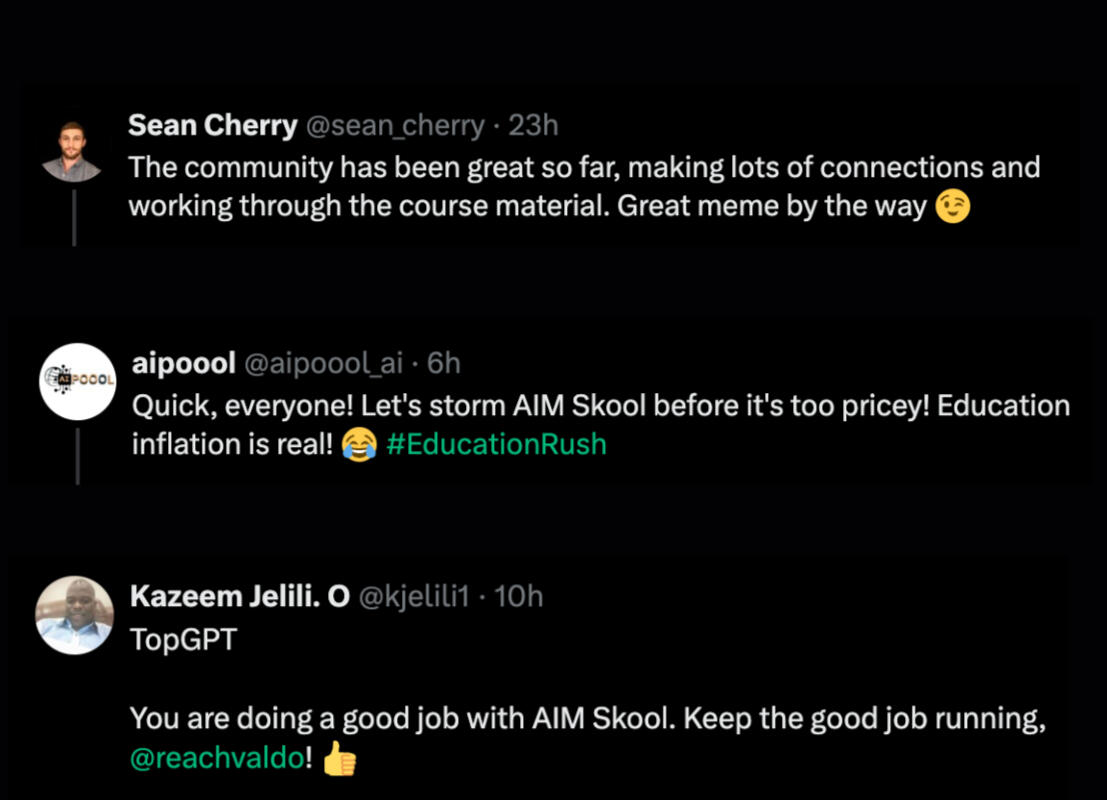
Task: Open Kazeem Jelili. O profile name
Action: (239, 596)
